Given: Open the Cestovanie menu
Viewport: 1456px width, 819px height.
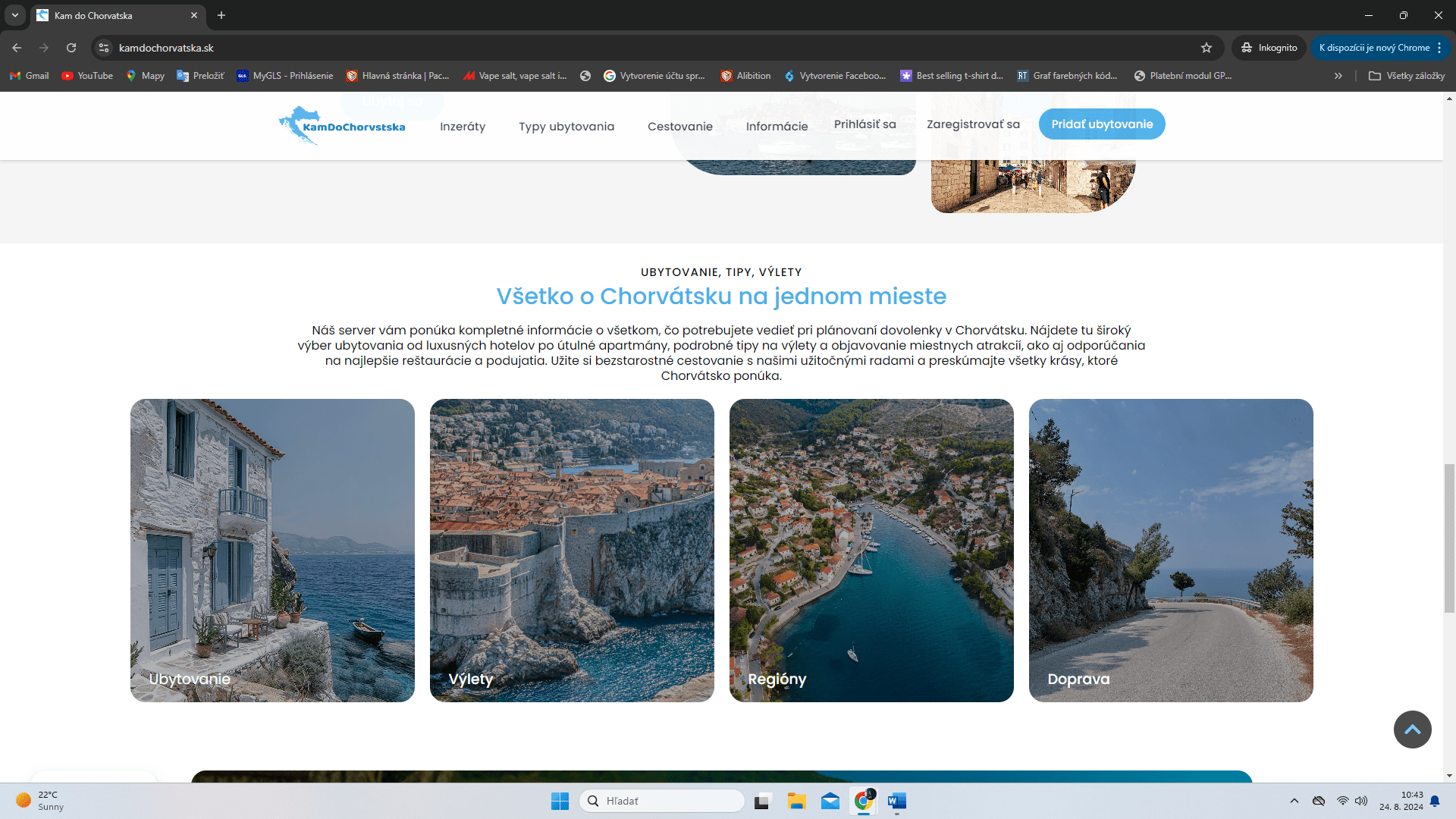Looking at the screenshot, I should coord(680,127).
